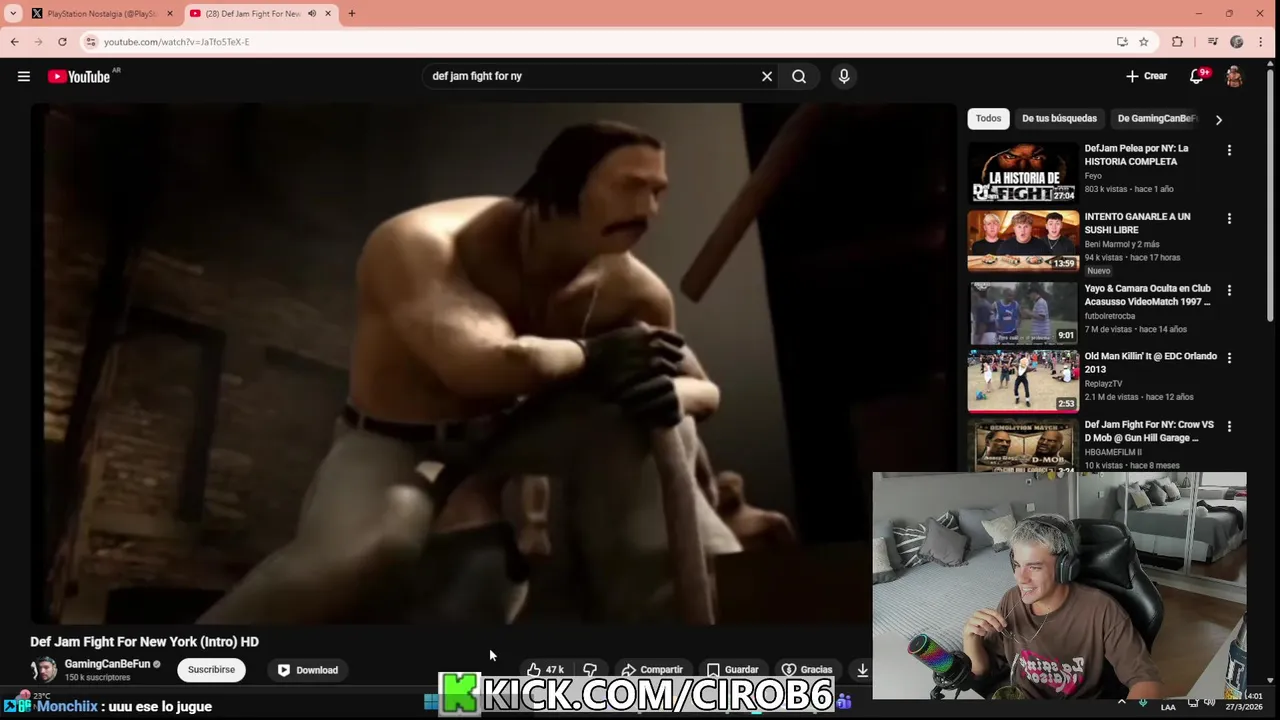The width and height of the screenshot is (1280, 720).
Task: Dislike the video
Action: [590, 670]
